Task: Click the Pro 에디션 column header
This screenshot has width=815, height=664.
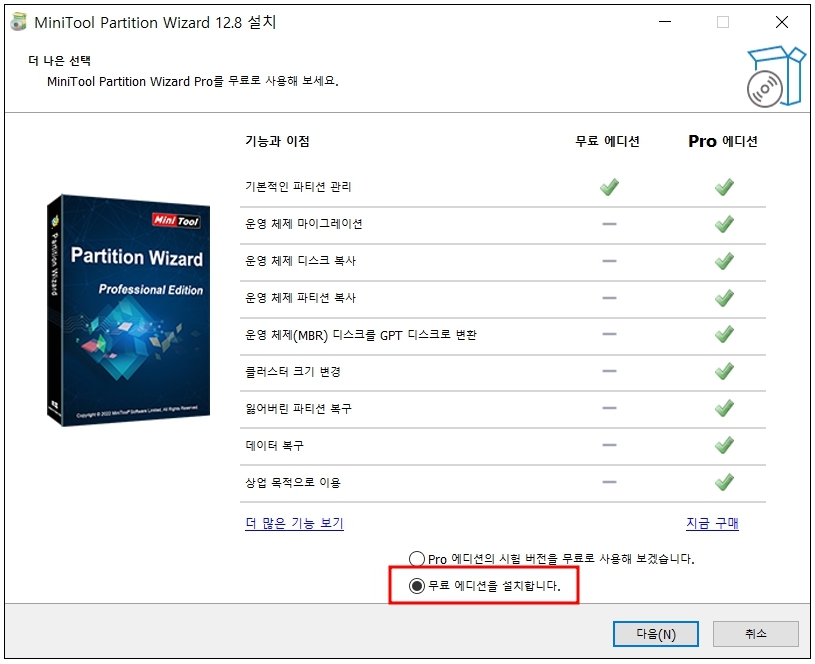Action: [x=723, y=141]
